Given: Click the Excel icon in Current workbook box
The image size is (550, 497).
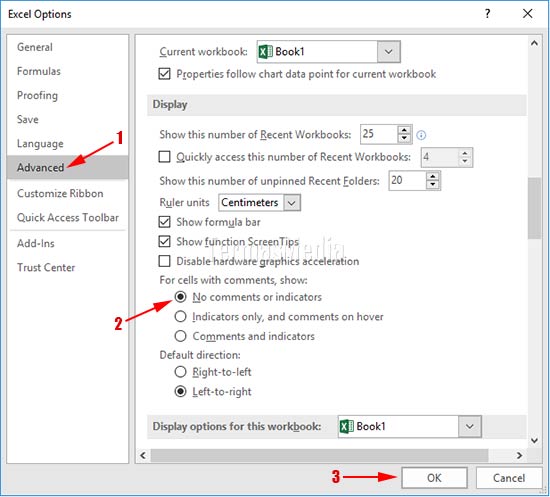Looking at the screenshot, I should pyautogui.click(x=266, y=52).
